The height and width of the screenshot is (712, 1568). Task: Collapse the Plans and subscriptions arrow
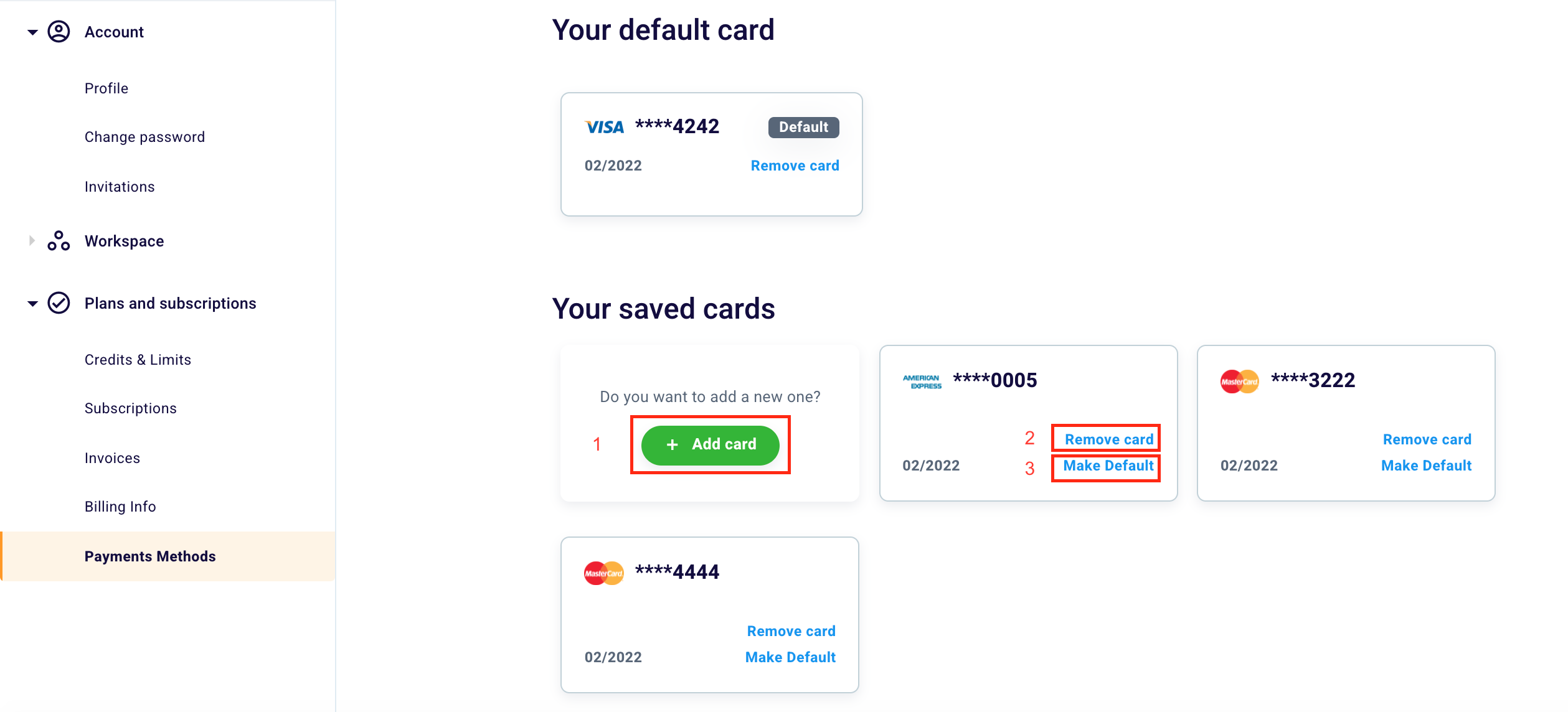[32, 304]
